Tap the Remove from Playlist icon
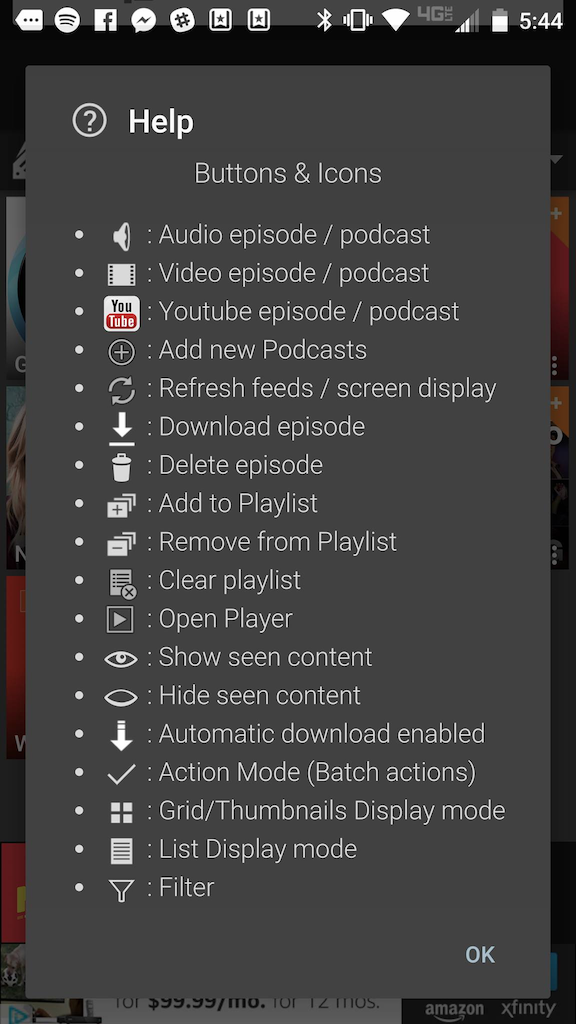The image size is (576, 1024). tap(121, 544)
